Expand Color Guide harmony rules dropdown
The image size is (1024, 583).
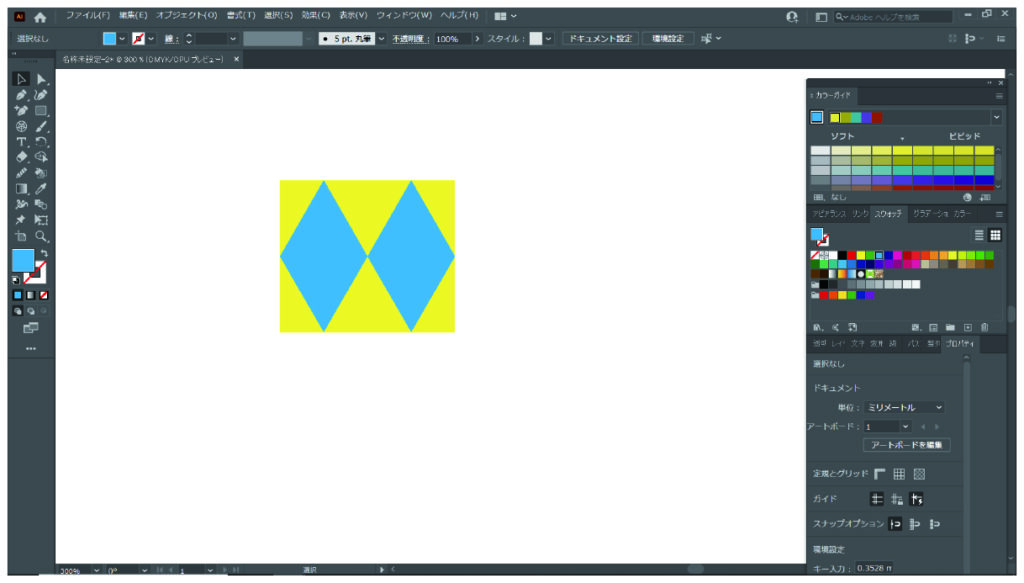coord(997,118)
